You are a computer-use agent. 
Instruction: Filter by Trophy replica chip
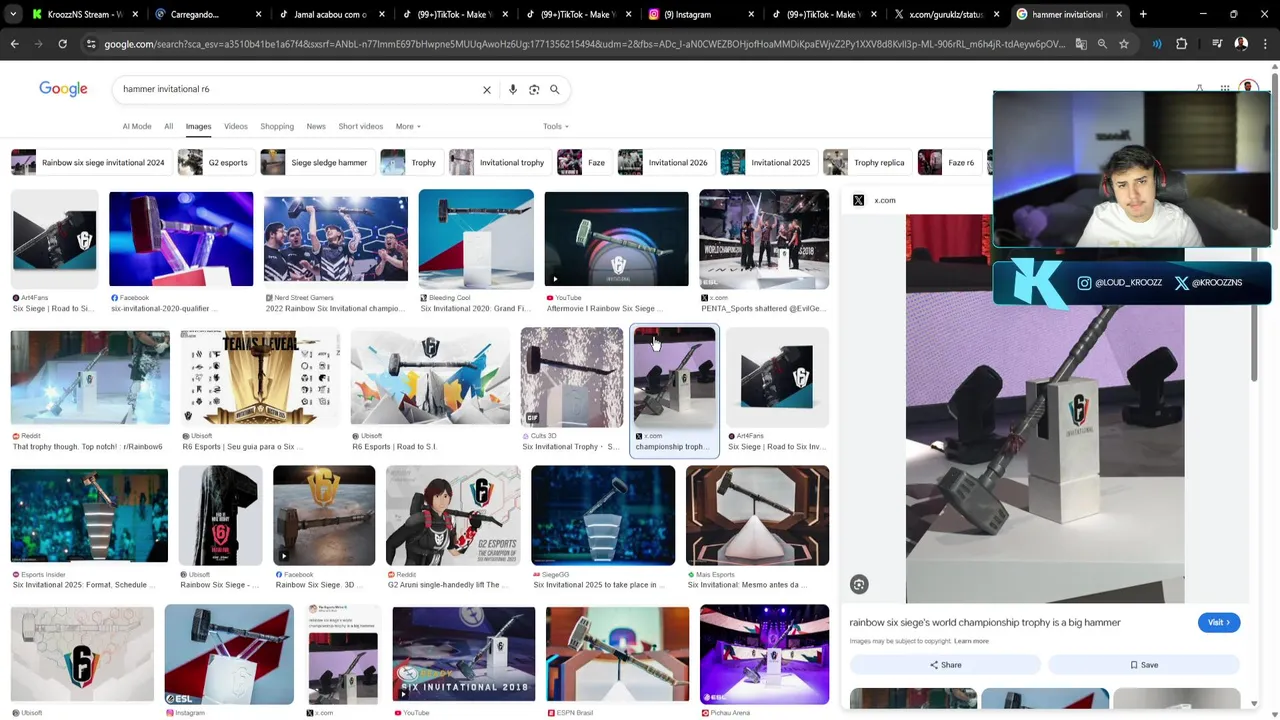coord(866,162)
